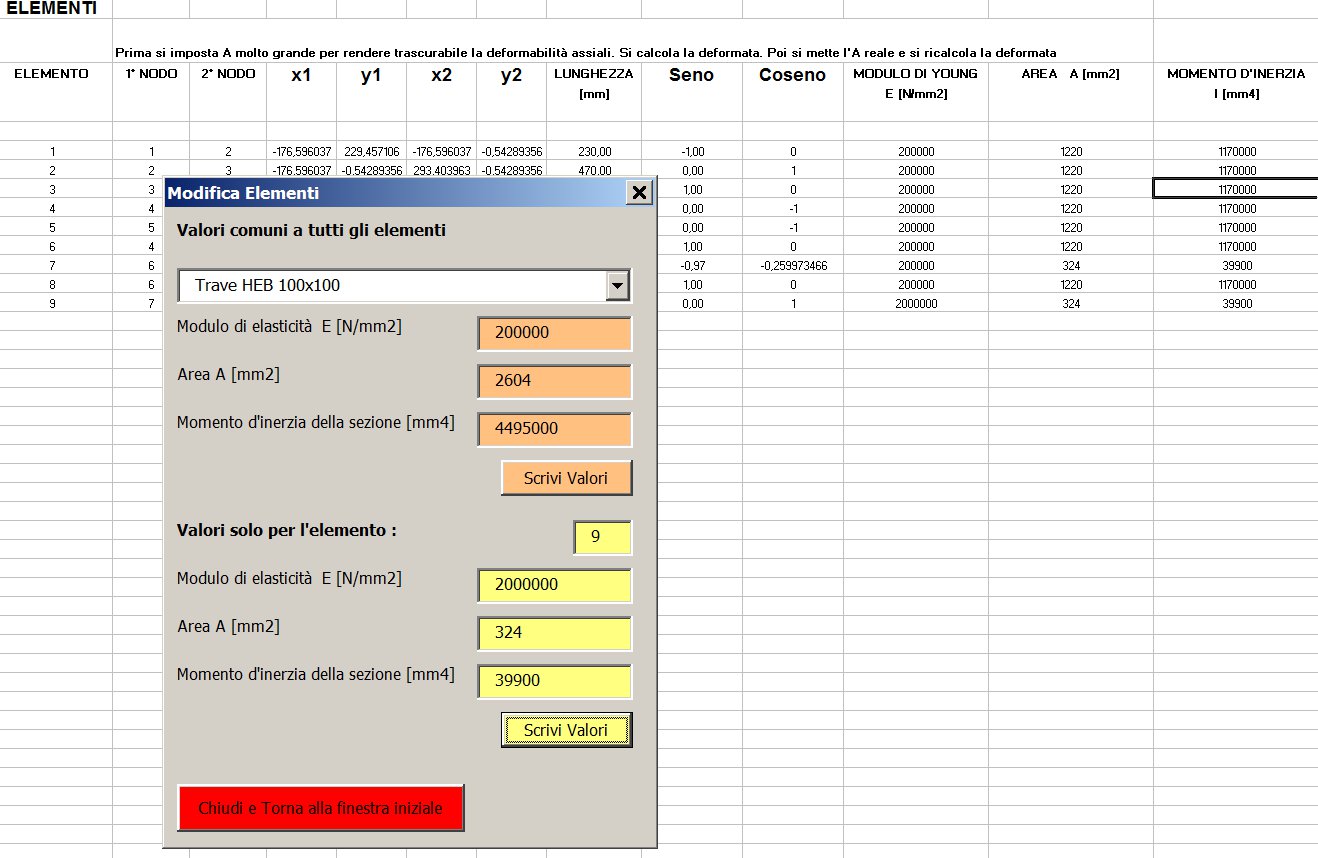Image resolution: width=1318 pixels, height=858 pixels.
Task: Select the y1 column header
Action: 371,93
